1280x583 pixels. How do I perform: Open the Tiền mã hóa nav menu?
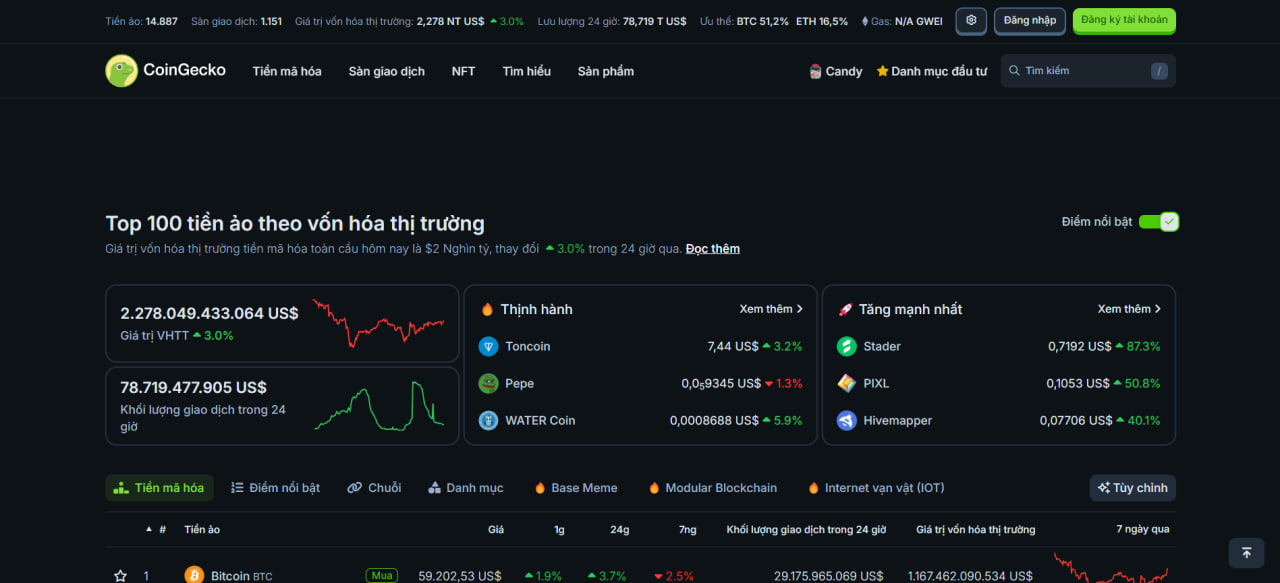tap(287, 71)
